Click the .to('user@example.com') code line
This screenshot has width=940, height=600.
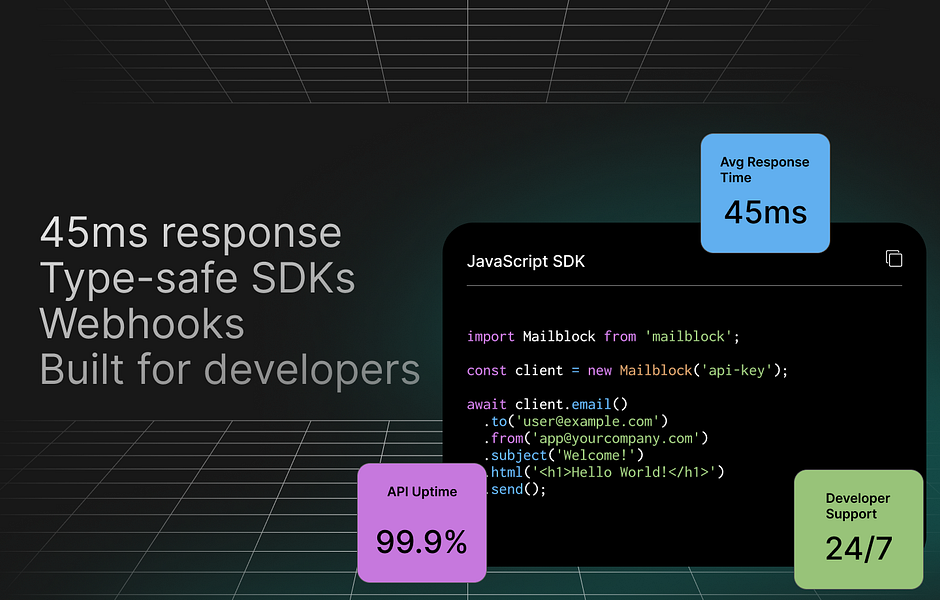576,421
